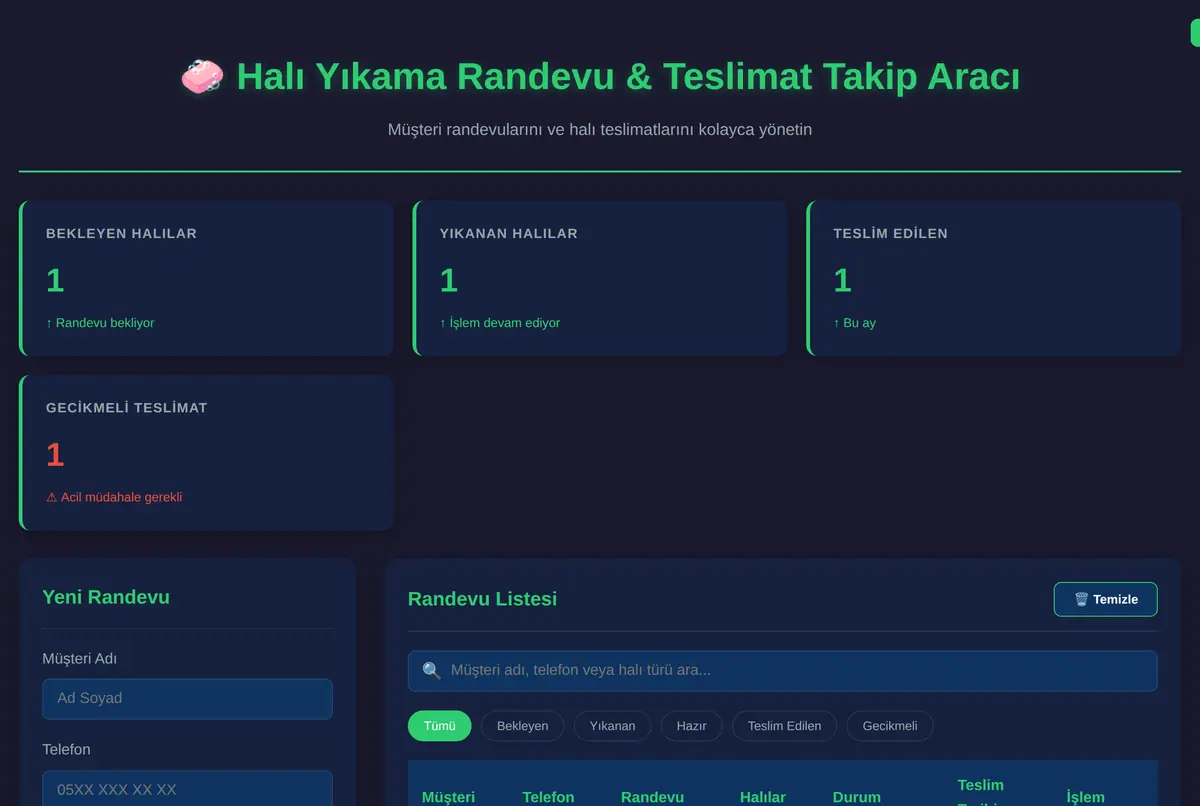Click the green count in the Bekleyen Halılar card

point(55,280)
